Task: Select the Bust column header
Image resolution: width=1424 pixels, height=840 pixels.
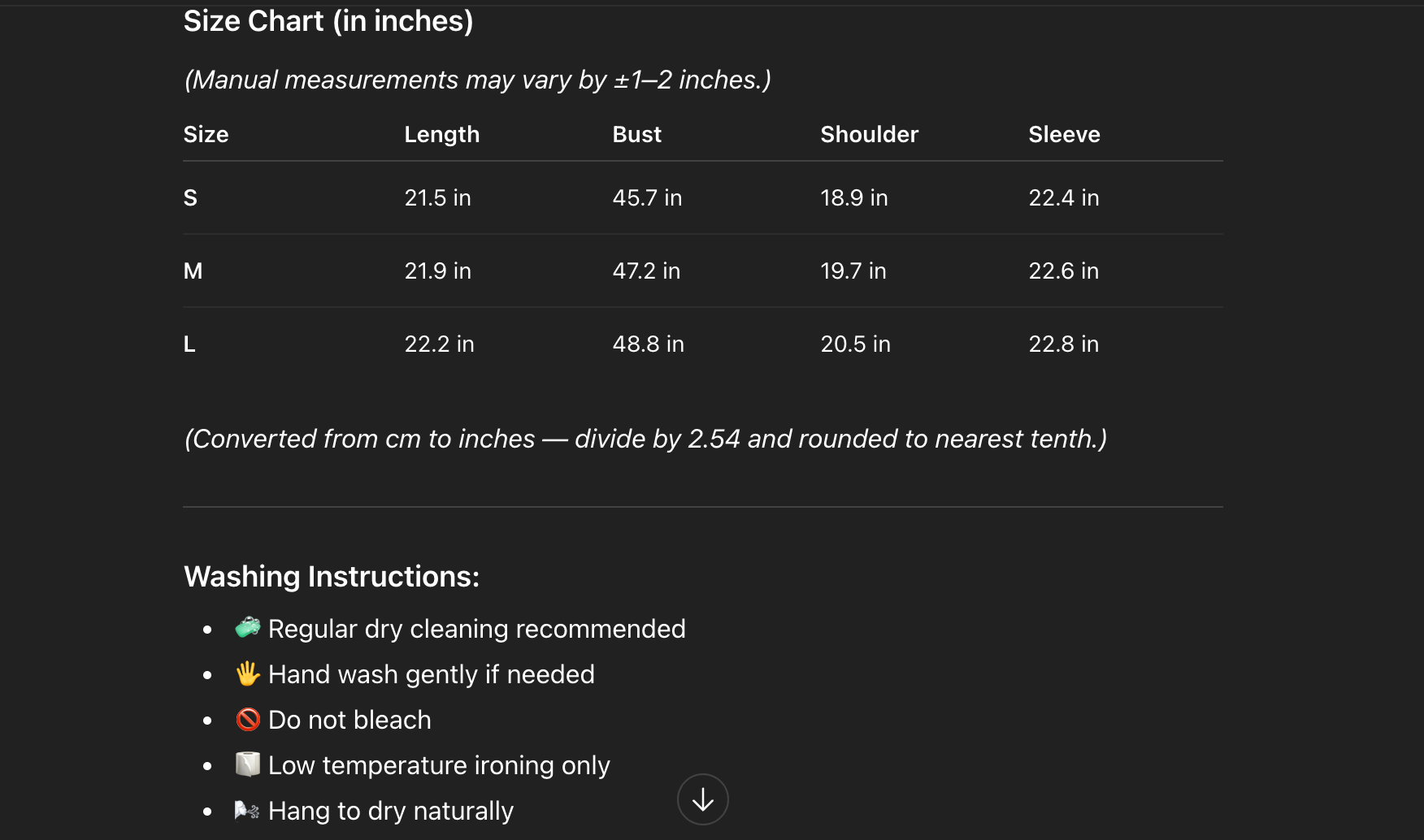Action: [636, 134]
